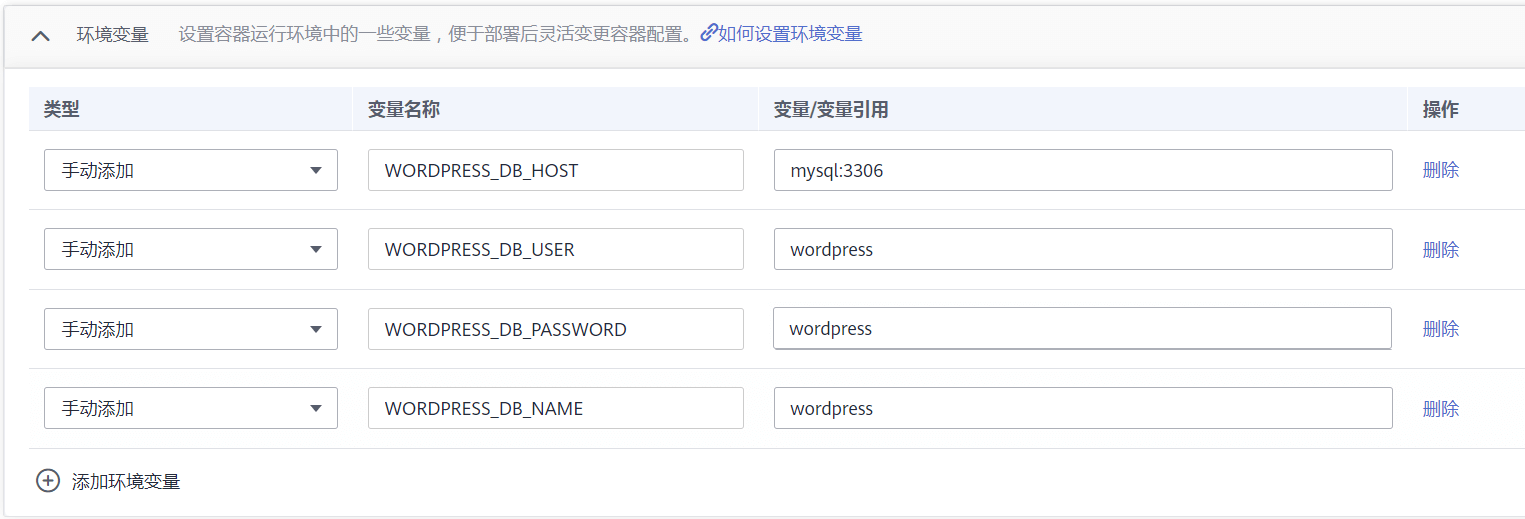Screen dimensions: 1525x519
Task: Delete the WORDPRESS_DB_USER variable row
Action: 1441,249
